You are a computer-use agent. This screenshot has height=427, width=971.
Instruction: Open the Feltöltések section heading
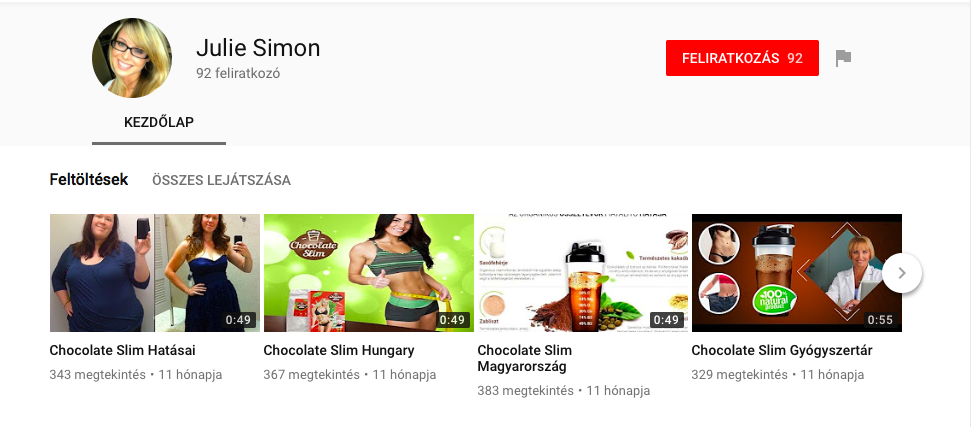point(89,180)
